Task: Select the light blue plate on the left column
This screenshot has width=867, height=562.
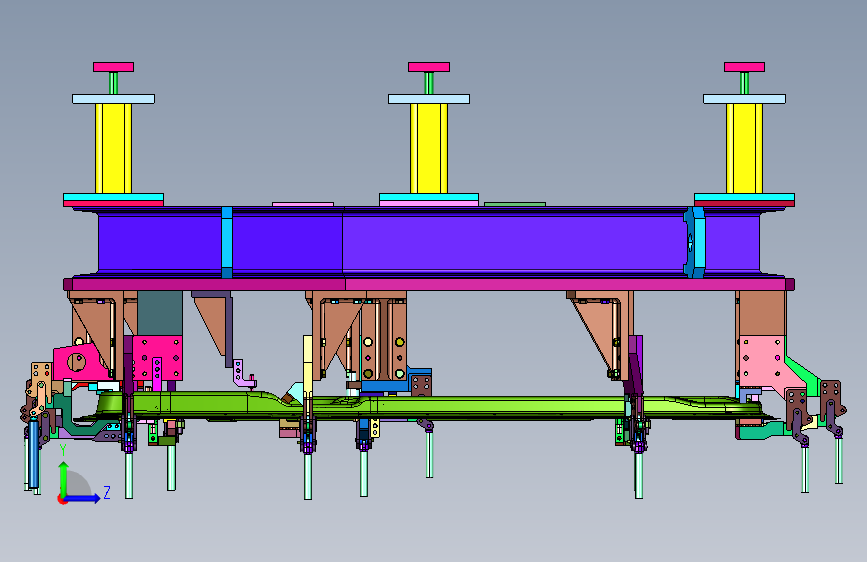Action: click(113, 99)
